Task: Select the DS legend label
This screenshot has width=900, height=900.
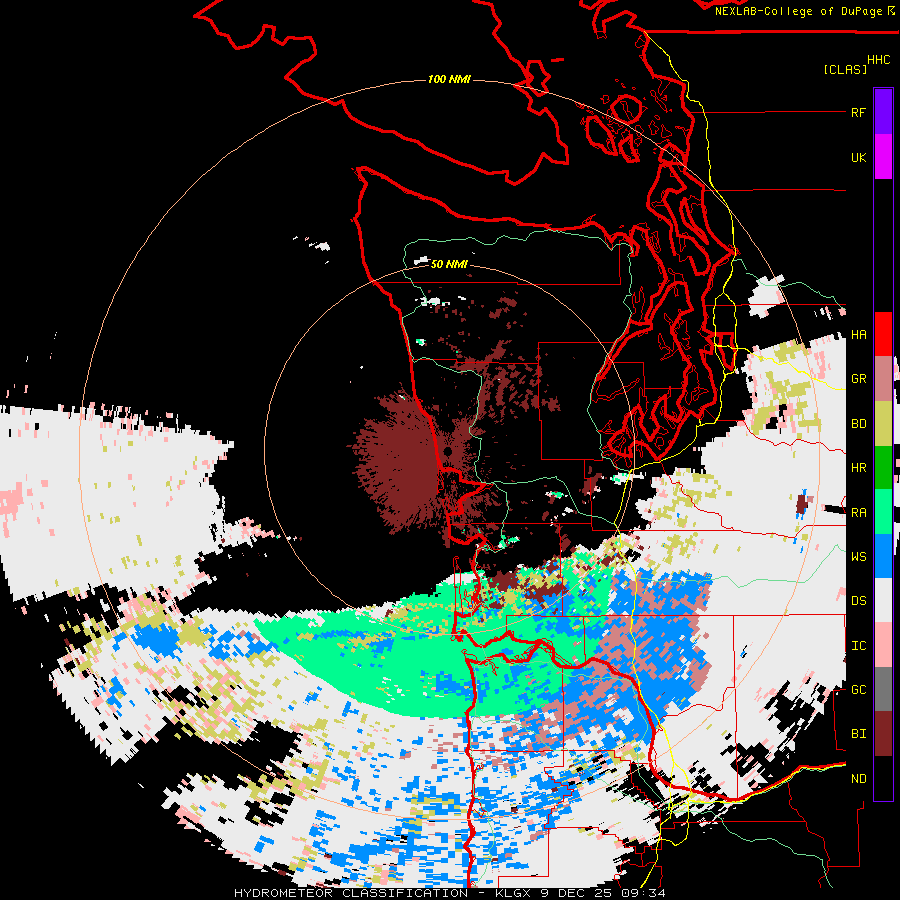Action: click(858, 601)
